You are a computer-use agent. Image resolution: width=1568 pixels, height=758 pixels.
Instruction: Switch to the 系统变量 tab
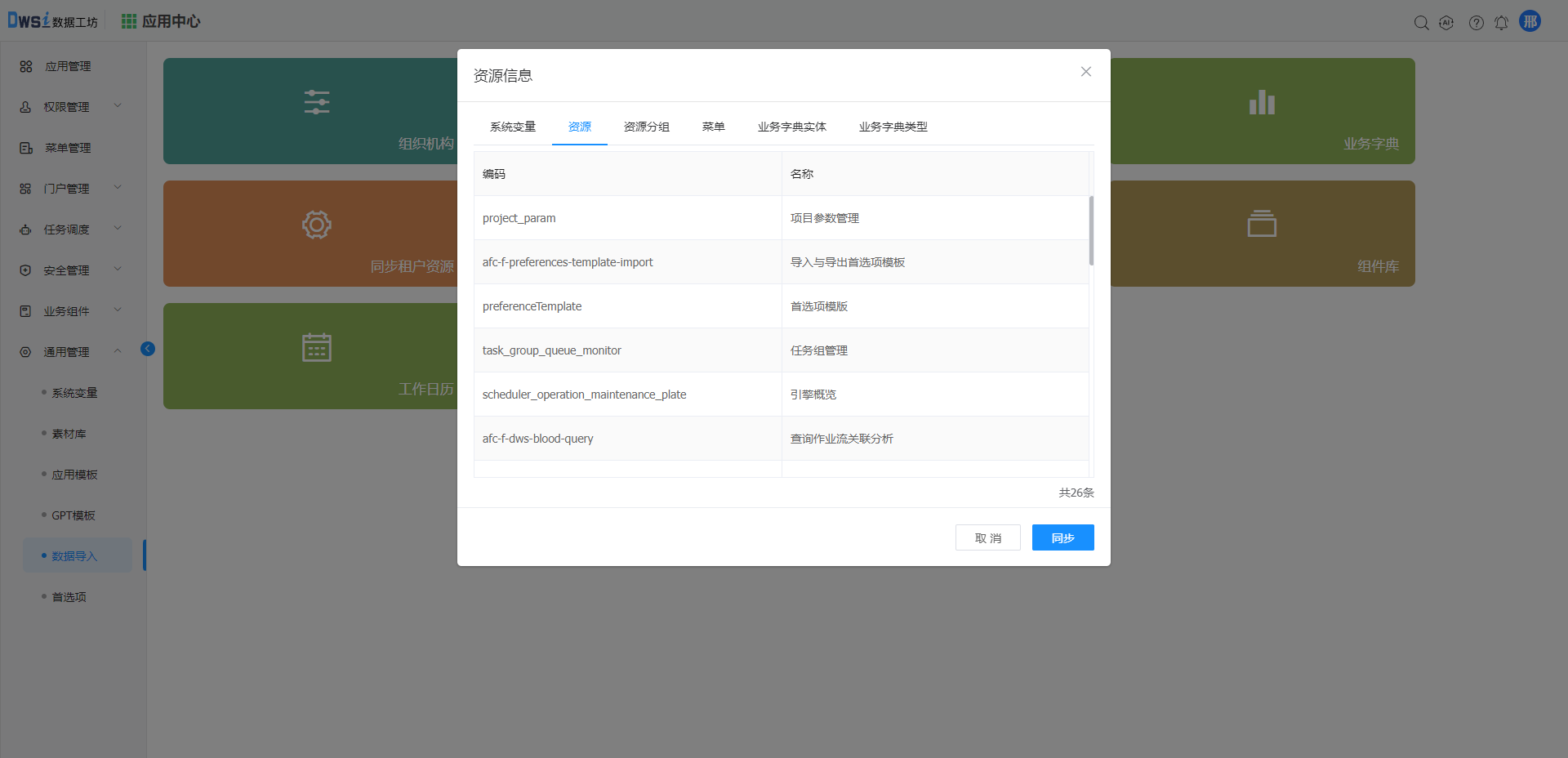(512, 127)
